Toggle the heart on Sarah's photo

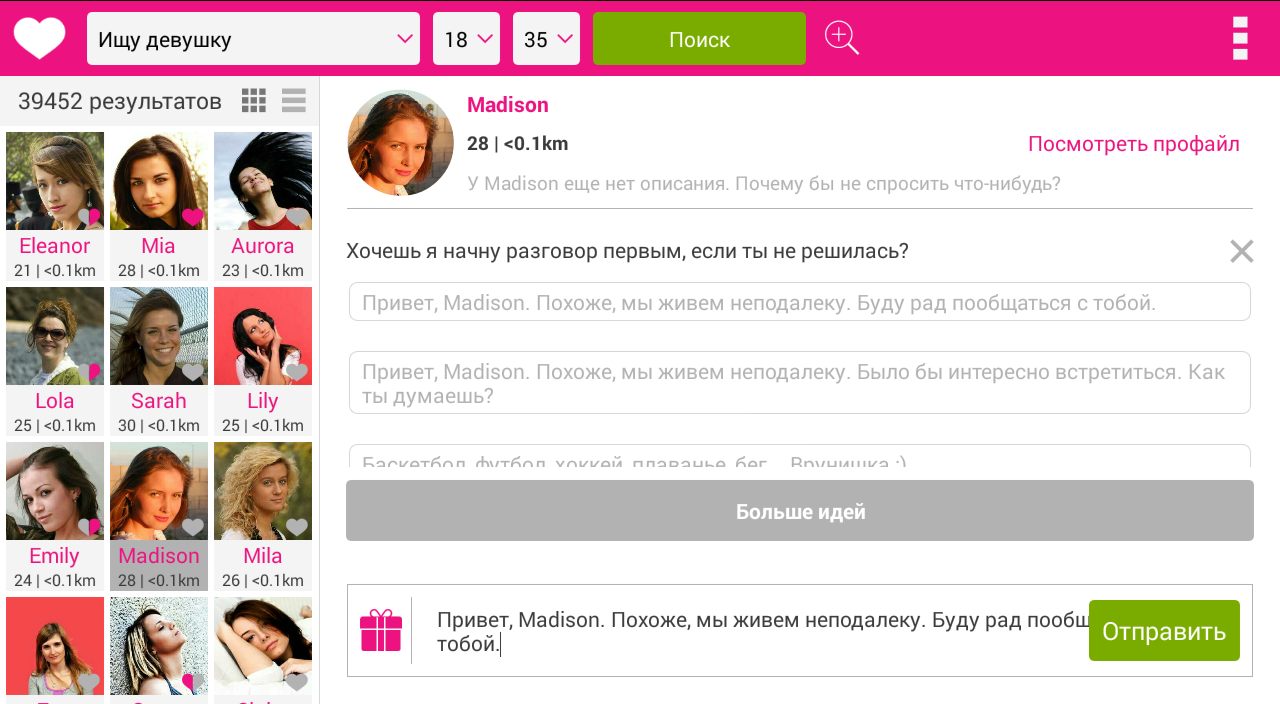pos(193,372)
